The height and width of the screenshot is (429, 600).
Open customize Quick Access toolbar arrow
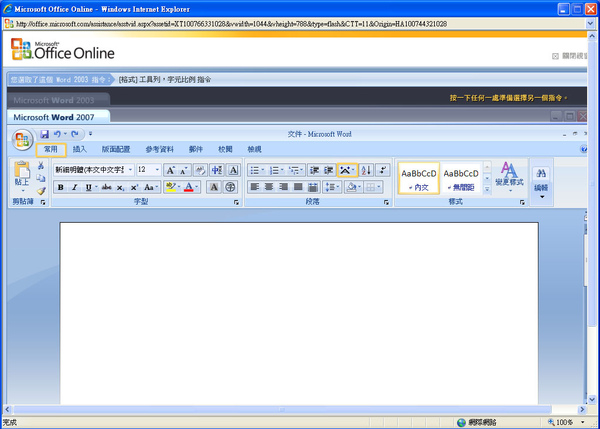(90, 134)
